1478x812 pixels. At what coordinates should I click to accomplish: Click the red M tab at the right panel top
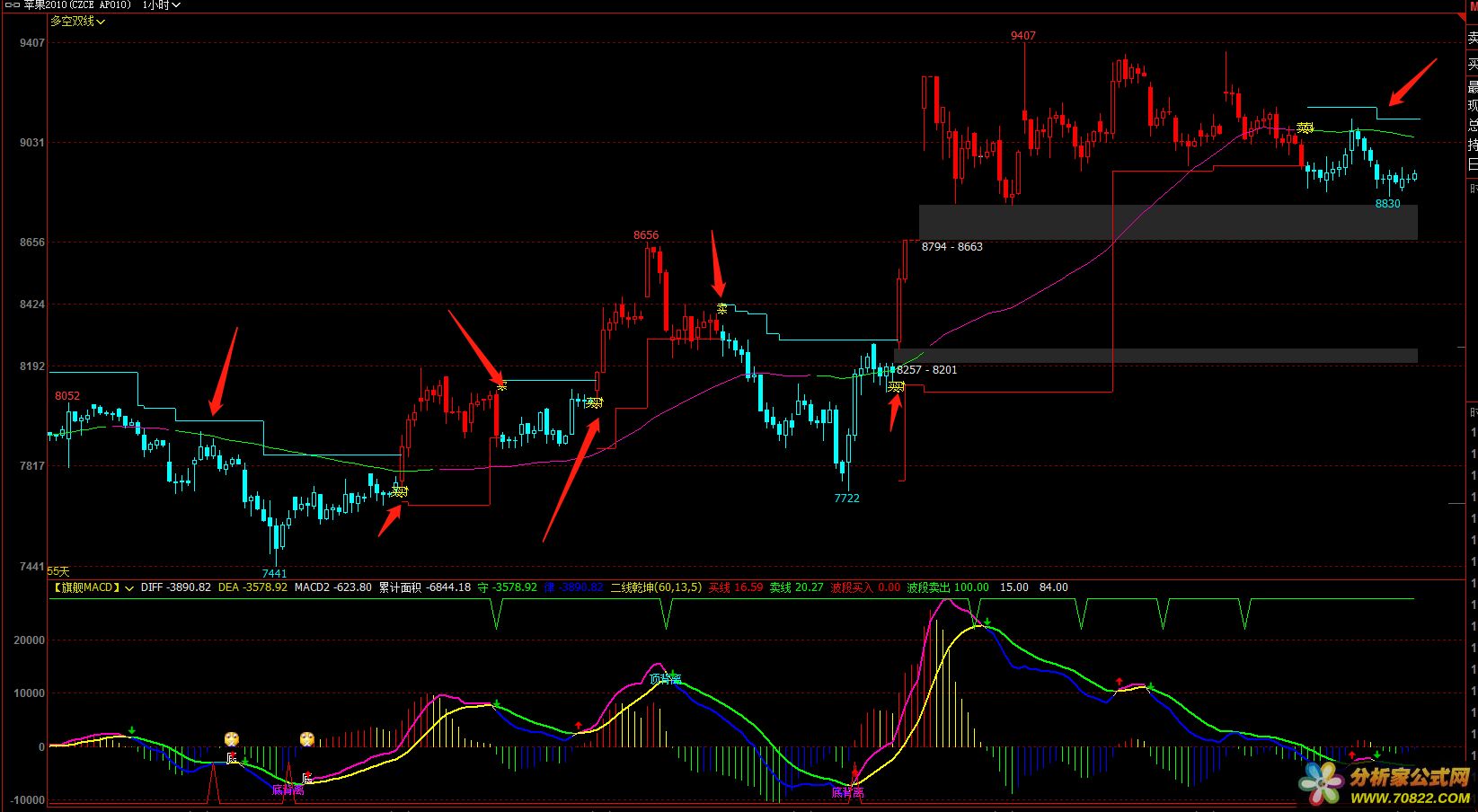pyautogui.click(x=1474, y=5)
